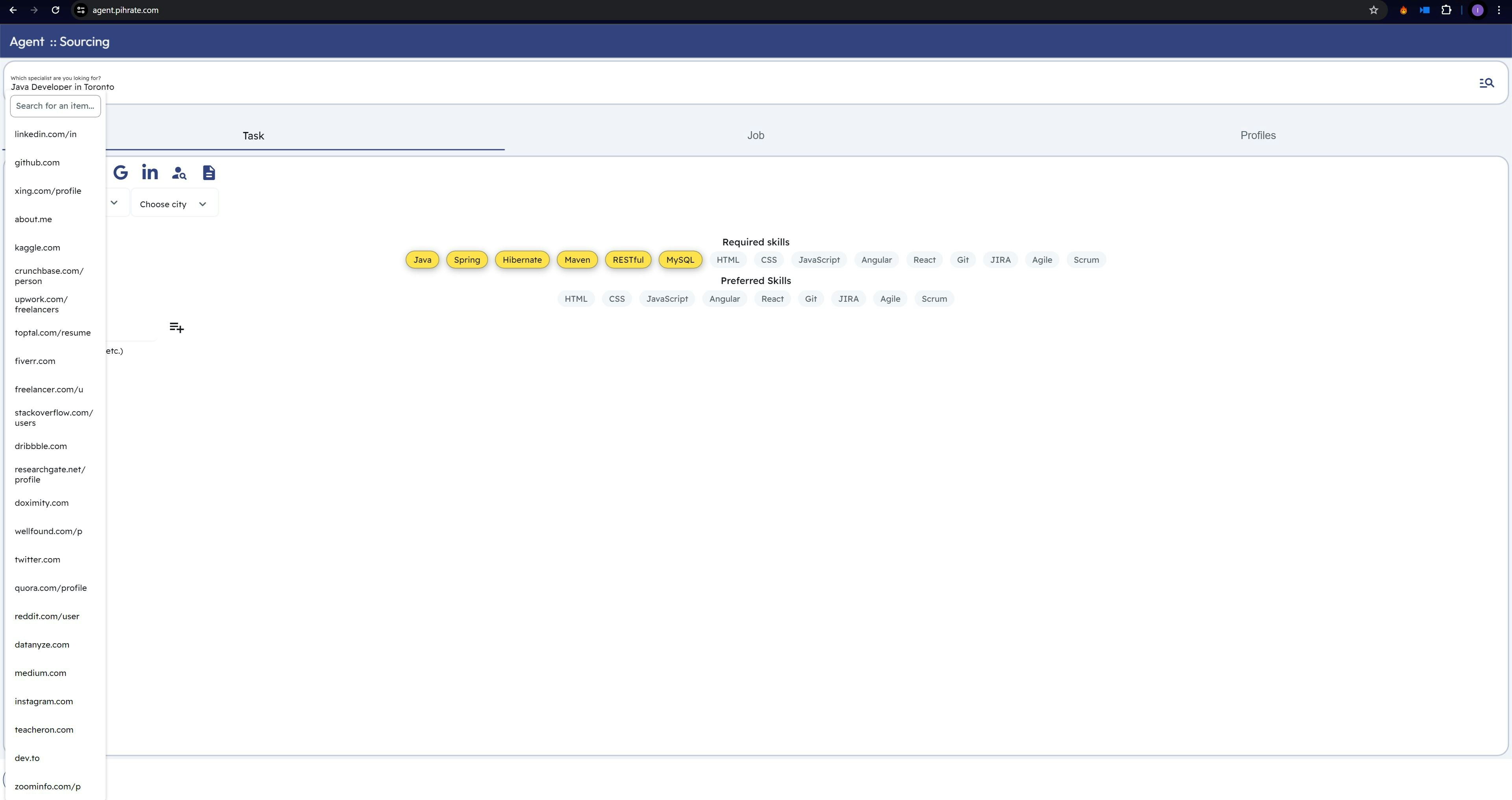Click the Search for an item field

[x=55, y=106]
